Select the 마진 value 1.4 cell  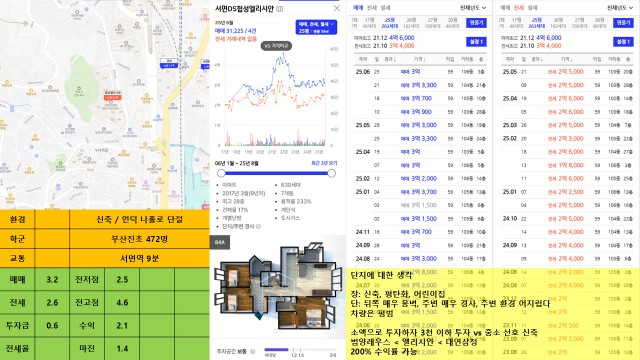(x=122, y=349)
